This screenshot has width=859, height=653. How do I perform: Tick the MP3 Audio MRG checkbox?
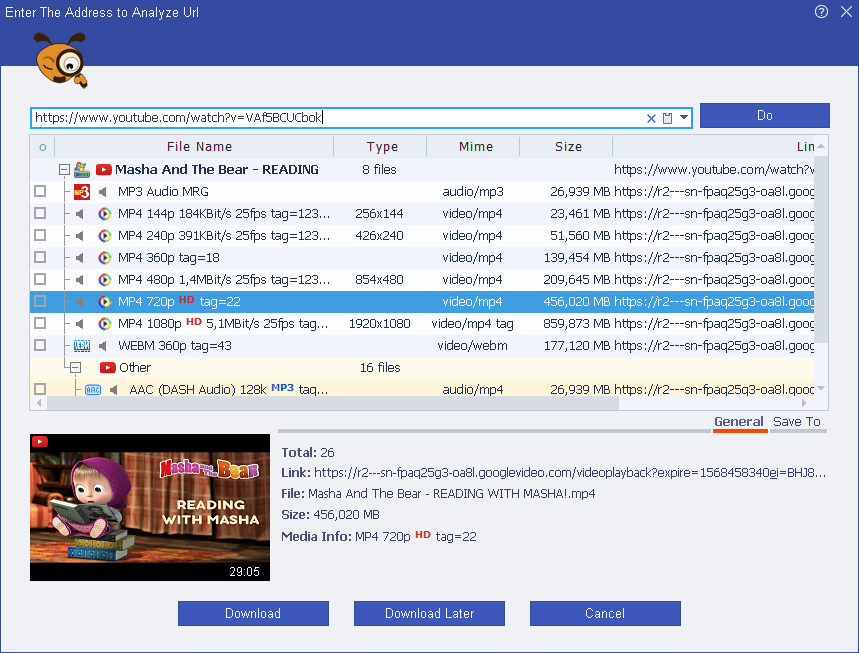tap(40, 191)
